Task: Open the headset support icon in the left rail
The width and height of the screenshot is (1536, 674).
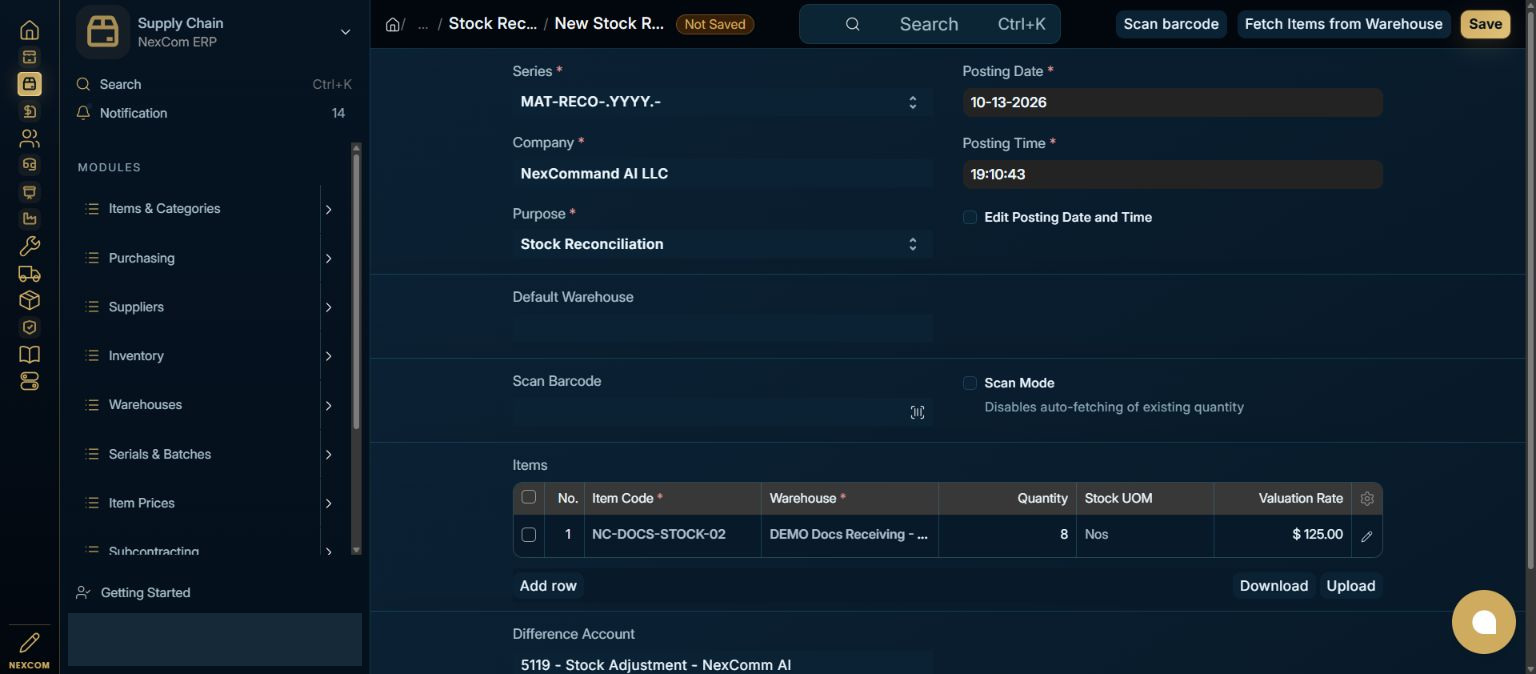Action: (29, 165)
